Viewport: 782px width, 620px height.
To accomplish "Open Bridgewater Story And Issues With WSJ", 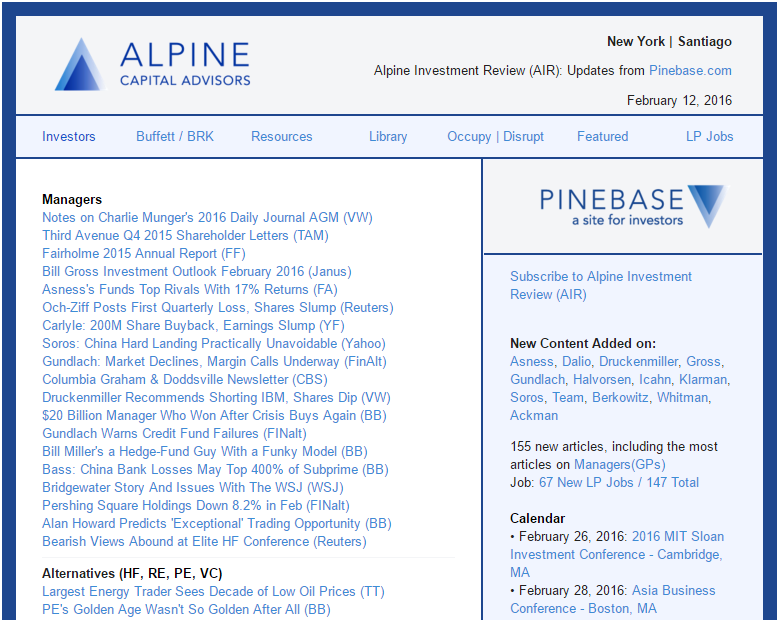I will click(193, 487).
